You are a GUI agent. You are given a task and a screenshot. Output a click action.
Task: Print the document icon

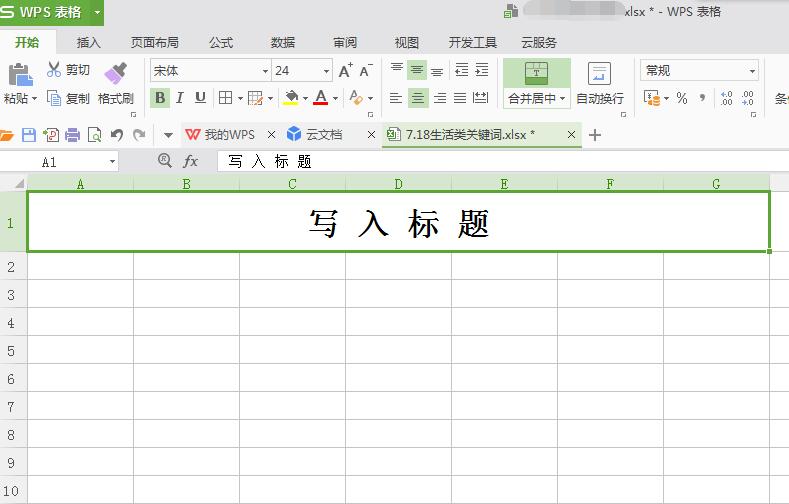point(72,135)
